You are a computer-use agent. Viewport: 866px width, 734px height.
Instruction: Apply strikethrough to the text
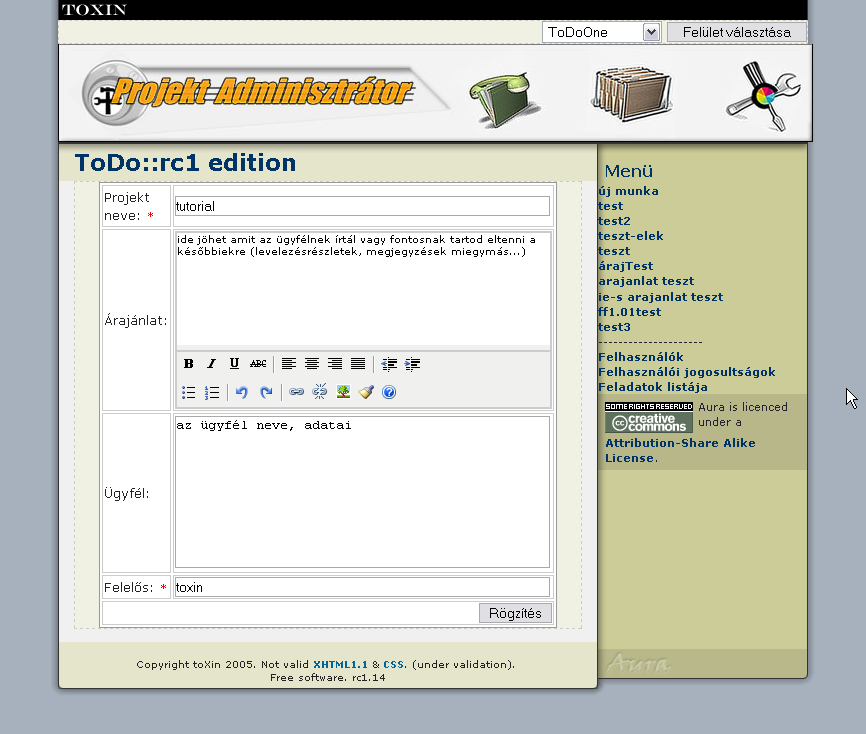coord(258,364)
